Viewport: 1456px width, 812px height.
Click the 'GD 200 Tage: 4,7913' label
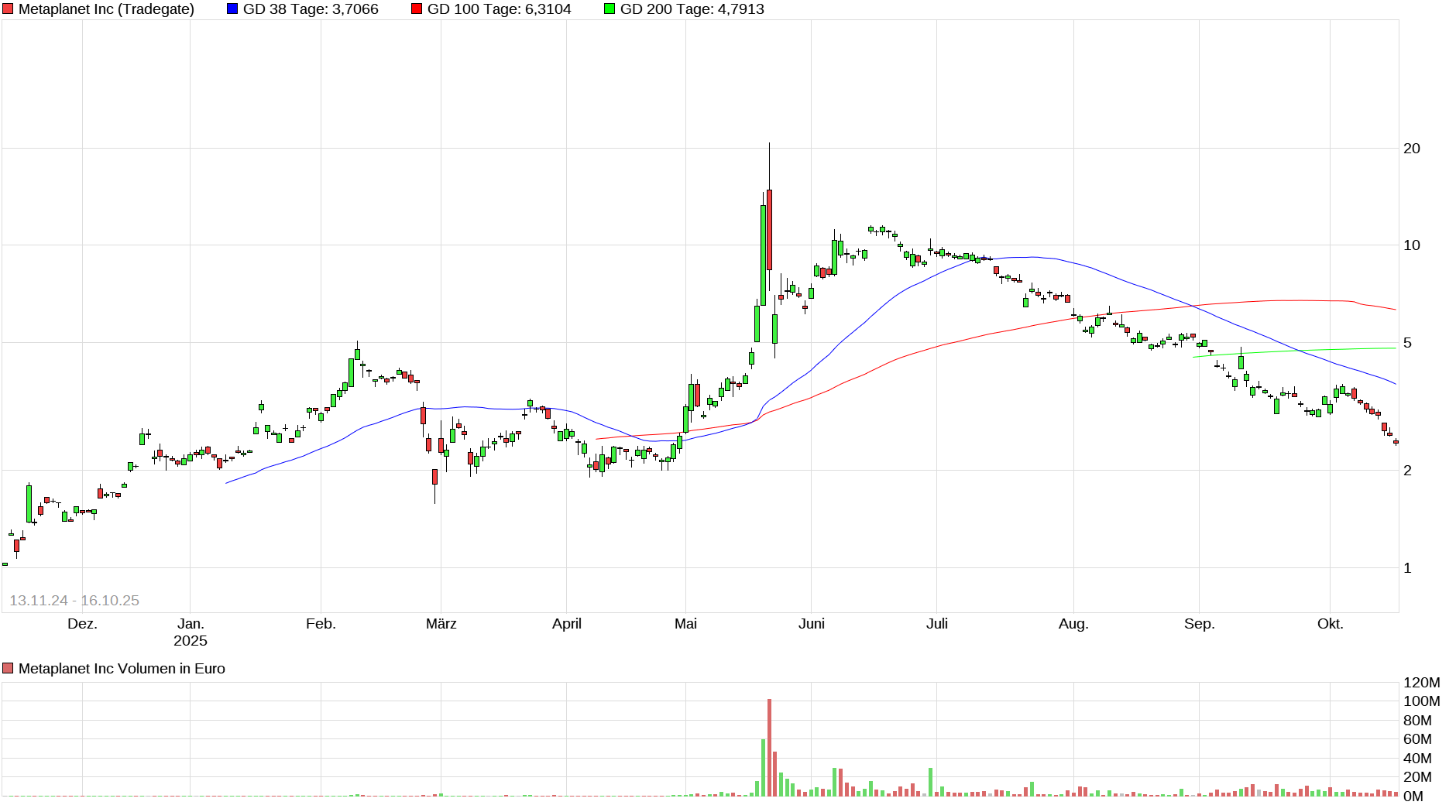click(x=692, y=9)
